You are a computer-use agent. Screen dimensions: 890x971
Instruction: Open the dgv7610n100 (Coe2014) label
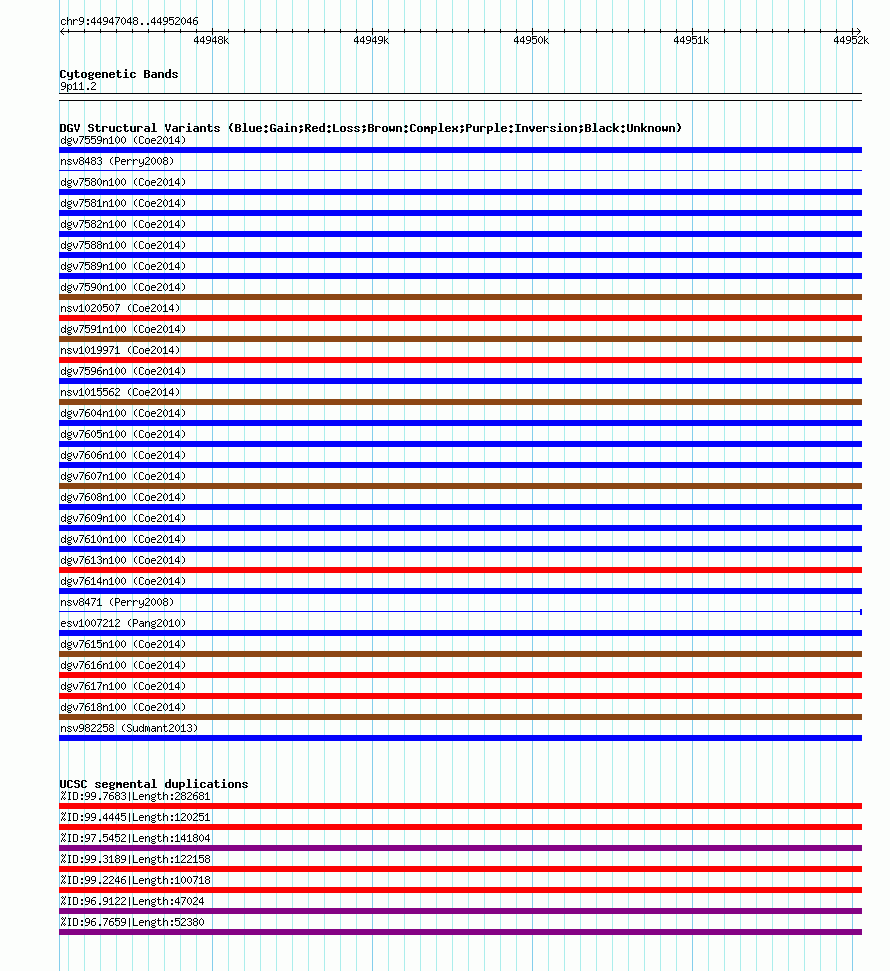[123, 541]
